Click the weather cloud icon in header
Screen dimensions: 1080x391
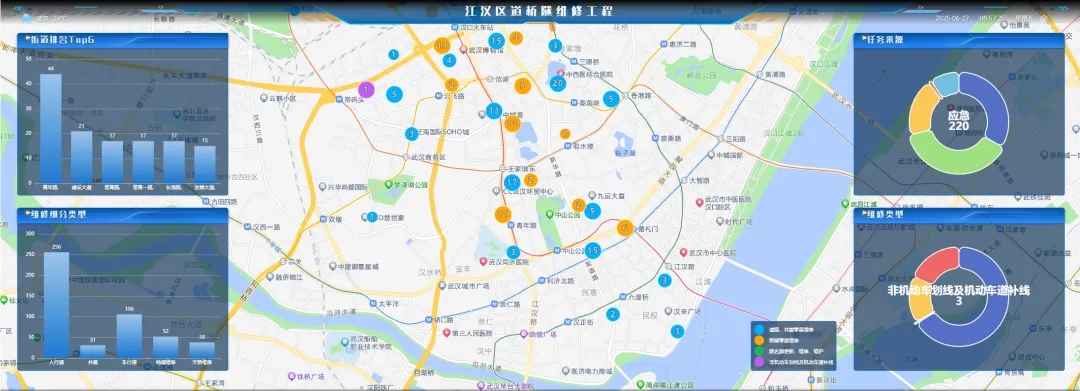(x=27, y=18)
